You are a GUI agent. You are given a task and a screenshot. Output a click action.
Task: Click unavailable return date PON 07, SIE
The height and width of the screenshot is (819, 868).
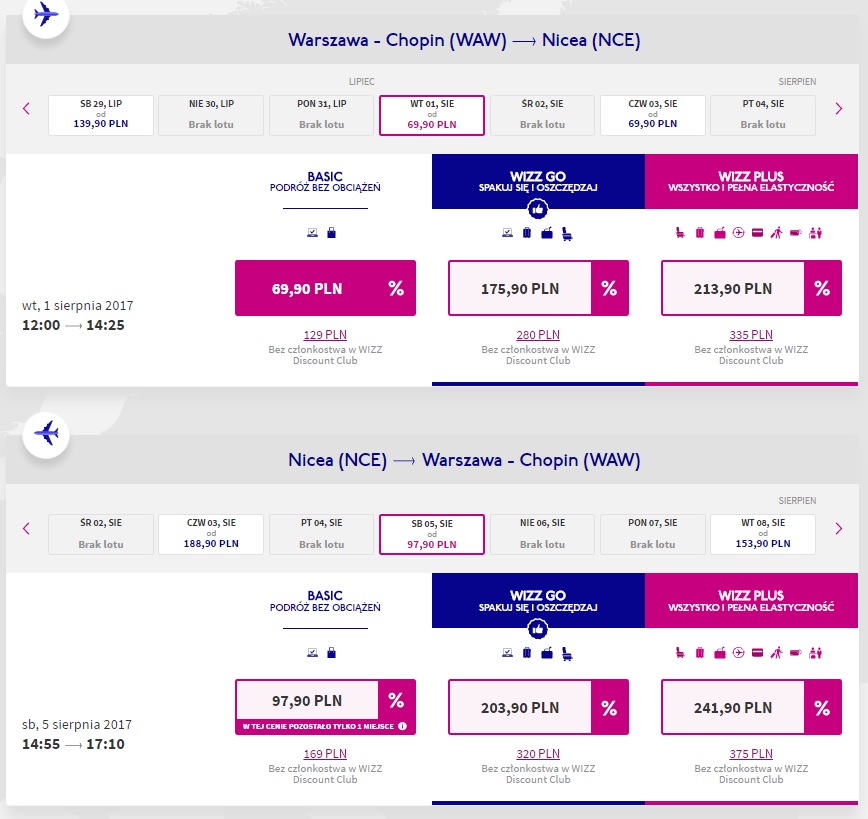pos(653,534)
